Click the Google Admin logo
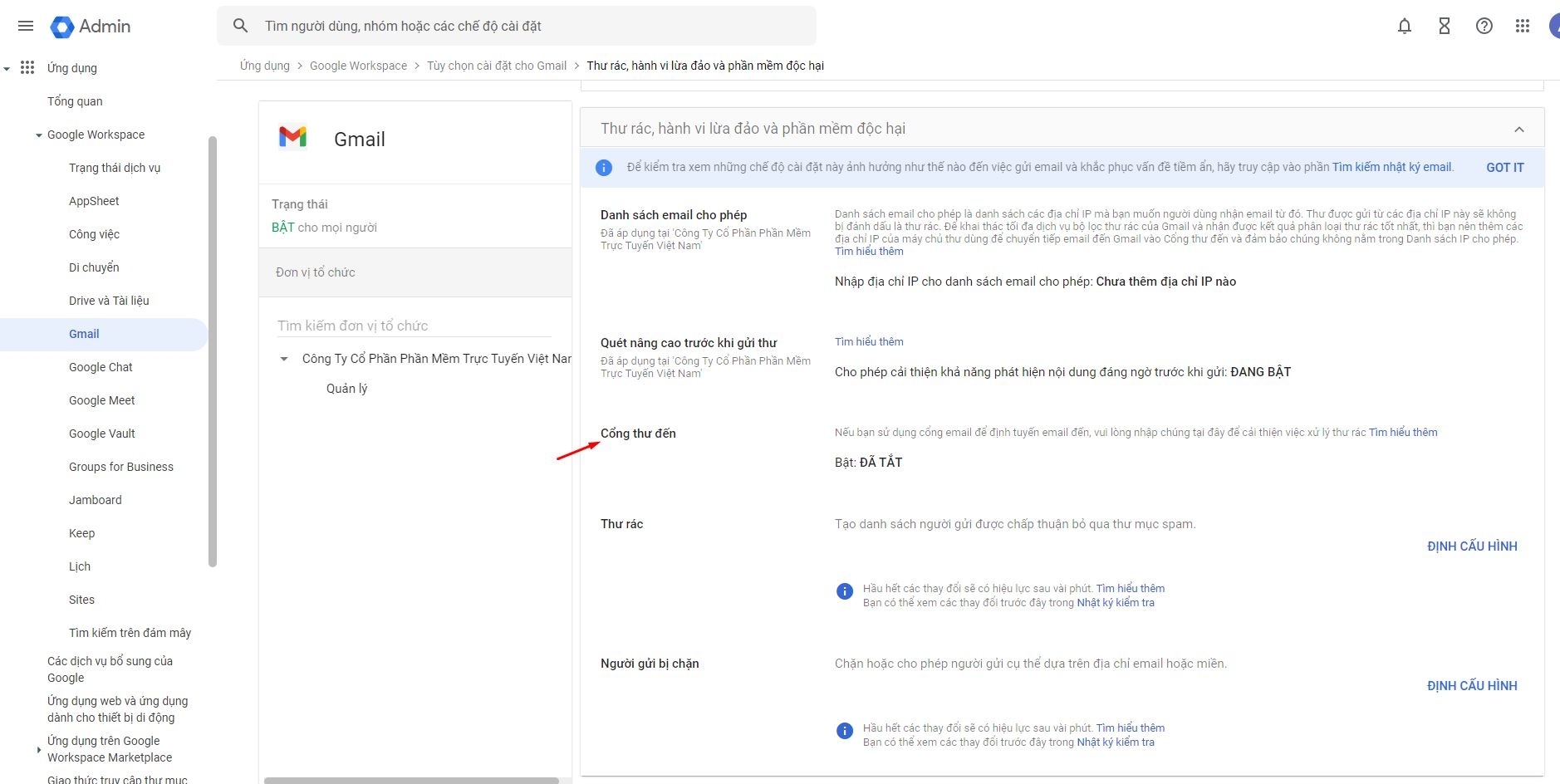This screenshot has width=1560, height=784. [x=91, y=27]
